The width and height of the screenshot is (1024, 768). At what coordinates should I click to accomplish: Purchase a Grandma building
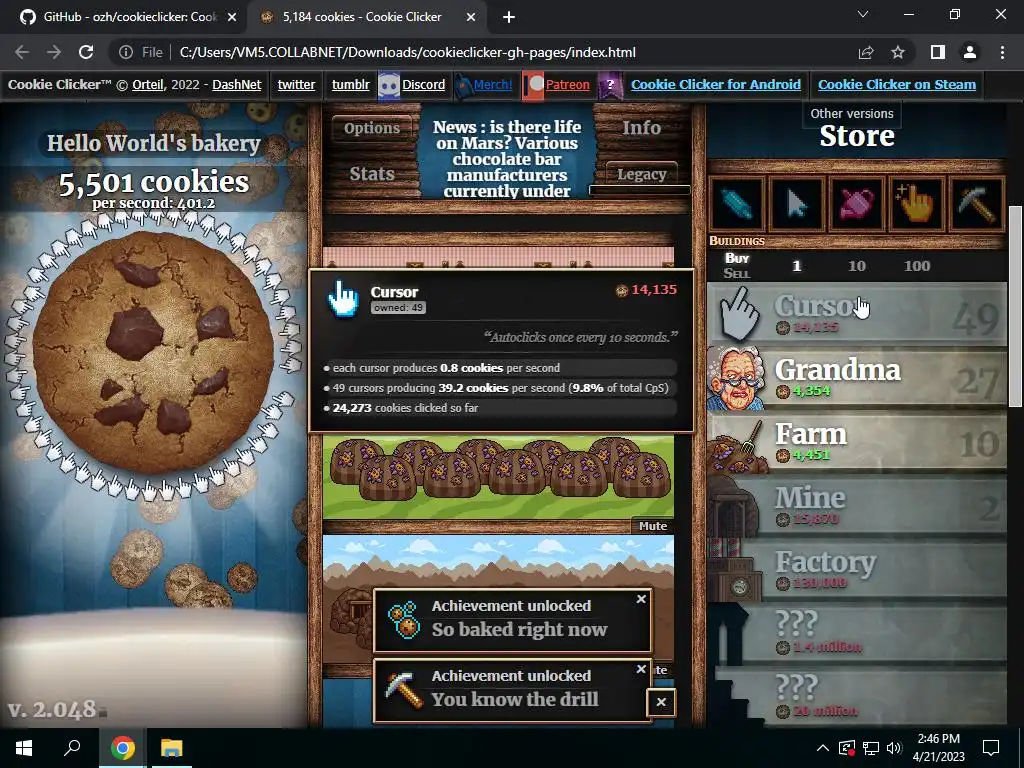click(857, 378)
